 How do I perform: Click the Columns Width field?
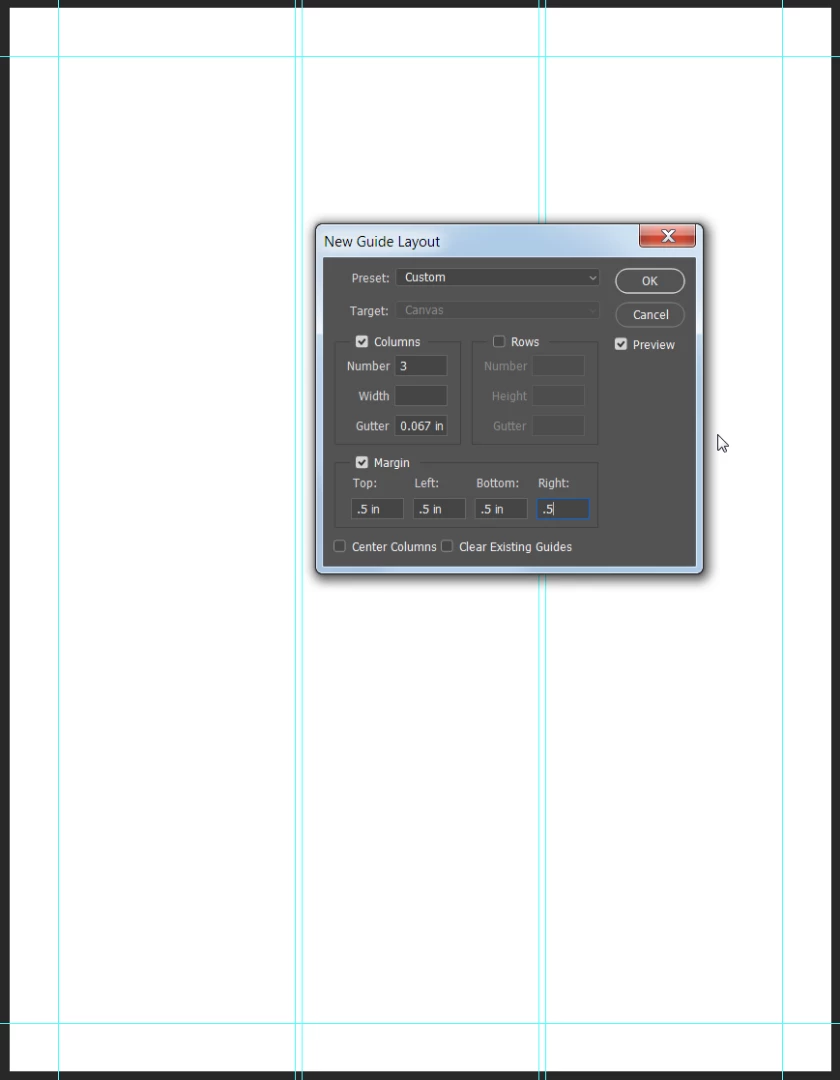421,396
